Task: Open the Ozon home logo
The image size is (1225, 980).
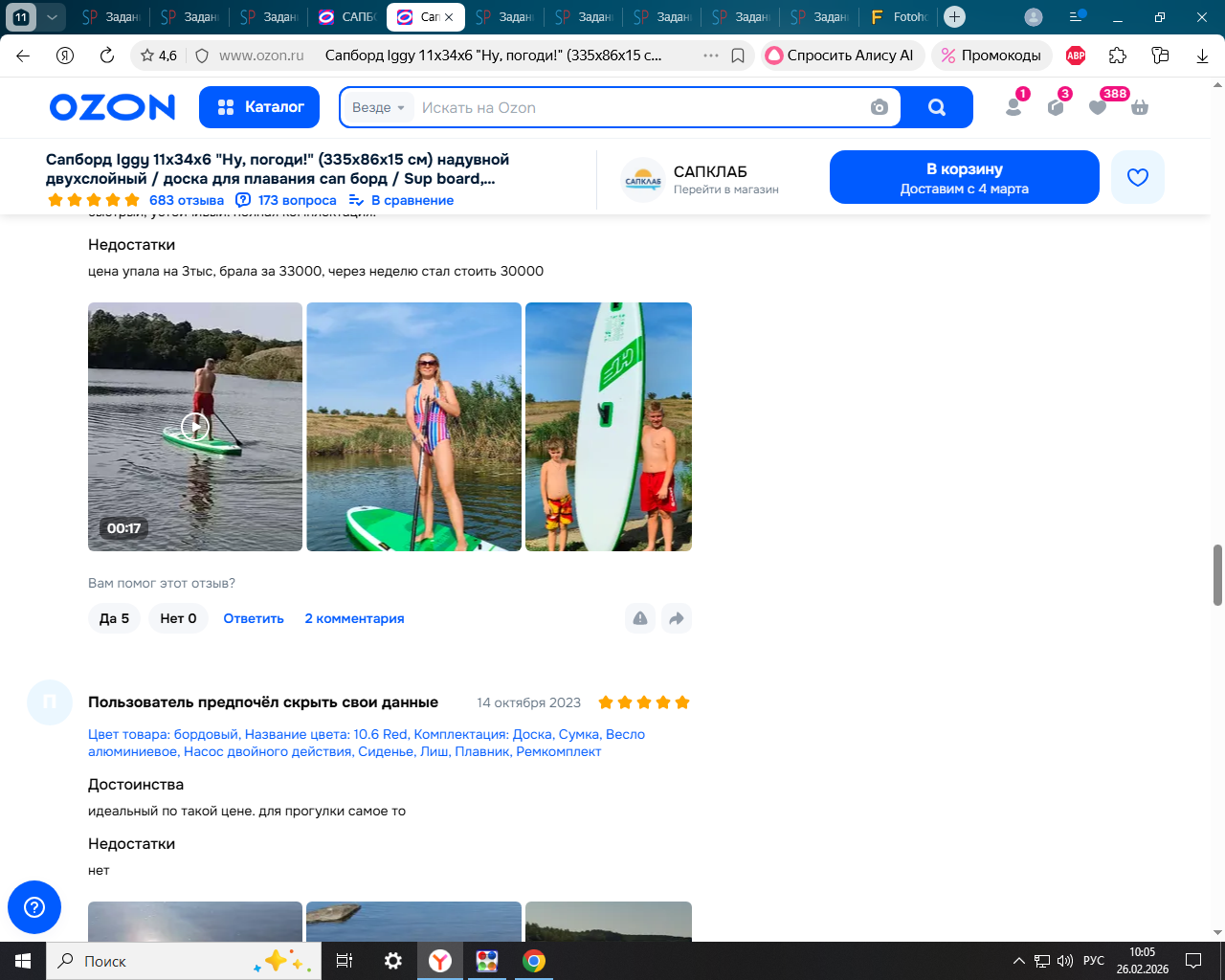Action: tap(113, 107)
